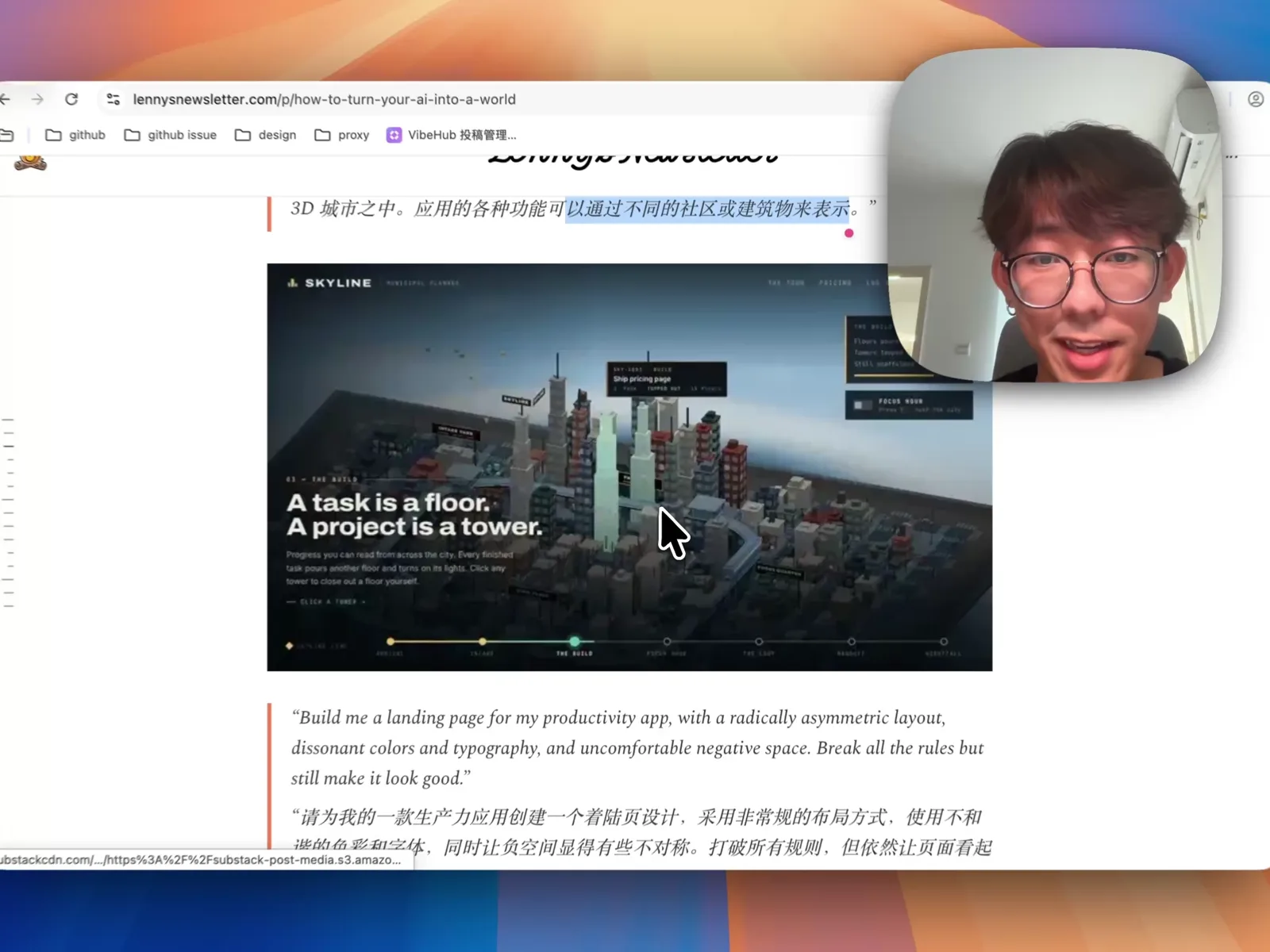This screenshot has width=1270, height=952.
Task: Click the SKYLINE logo in the screenshot
Action: (x=329, y=283)
